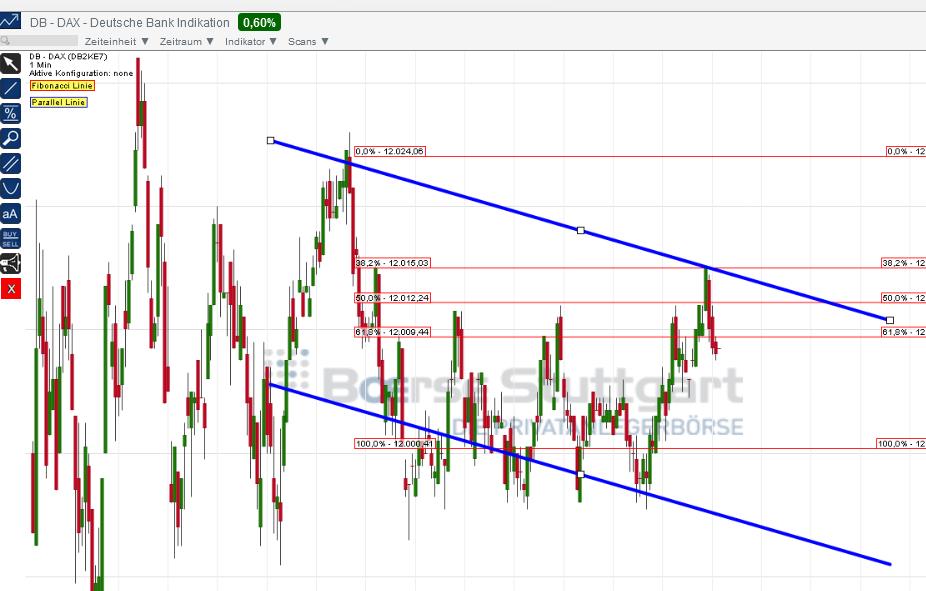Viewport: 926px width, 591px height.
Task: Activate the percentage measurement tool
Action: pos(12,113)
